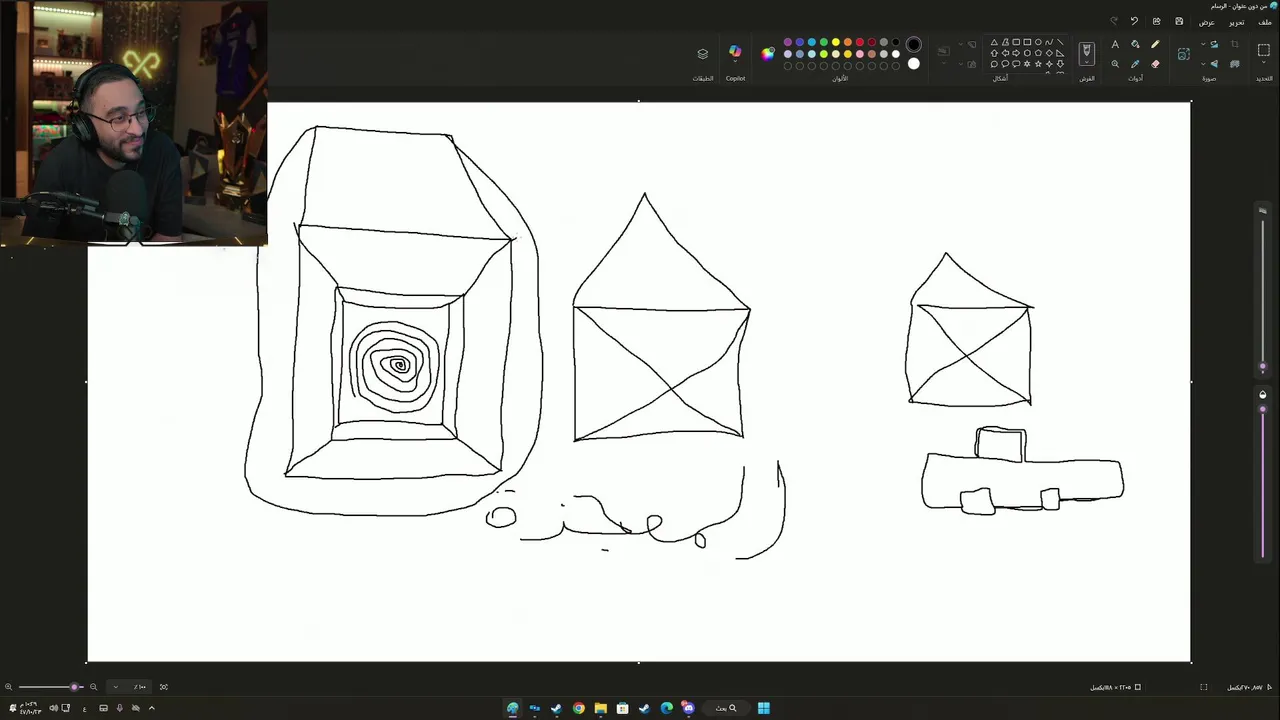1280x720 pixels.
Task: Click the Share icon
Action: click(x=1157, y=21)
